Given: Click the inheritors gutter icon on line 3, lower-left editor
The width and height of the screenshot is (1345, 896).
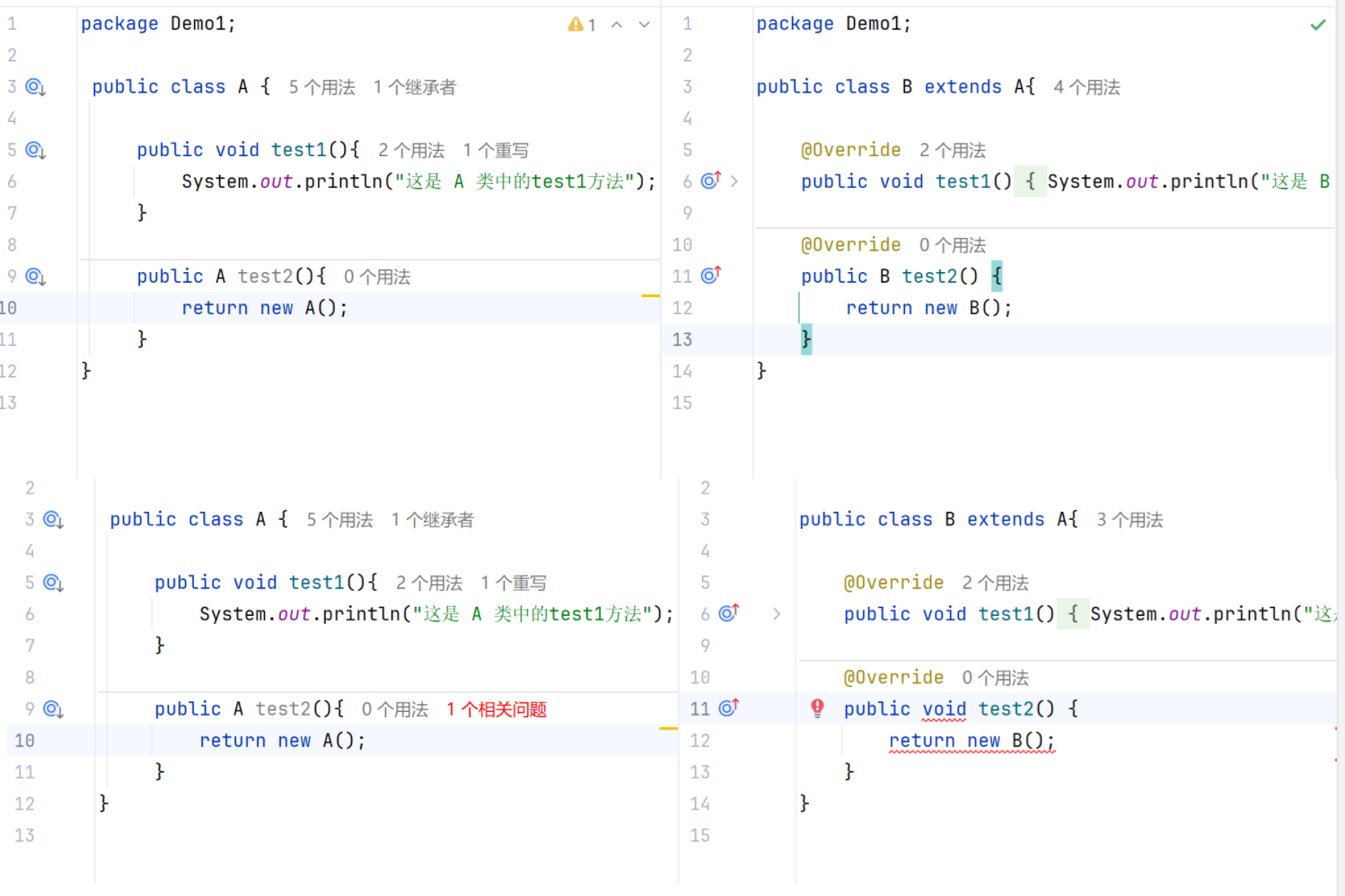Looking at the screenshot, I should coord(53,520).
